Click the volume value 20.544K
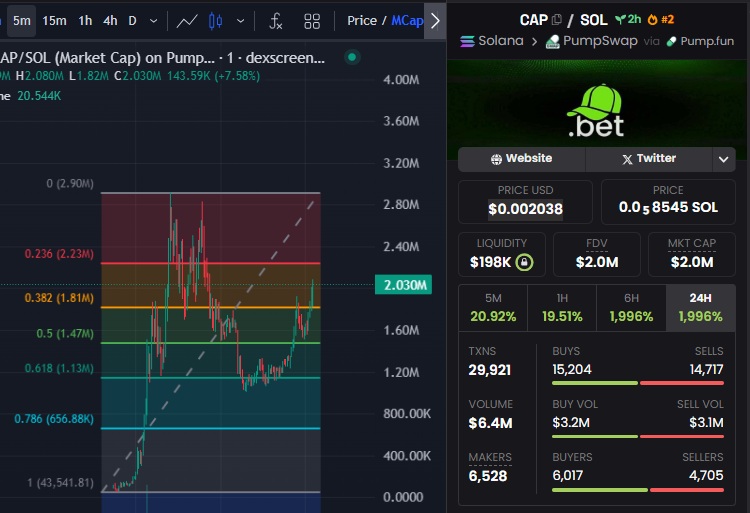The image size is (750, 513). (x=39, y=96)
